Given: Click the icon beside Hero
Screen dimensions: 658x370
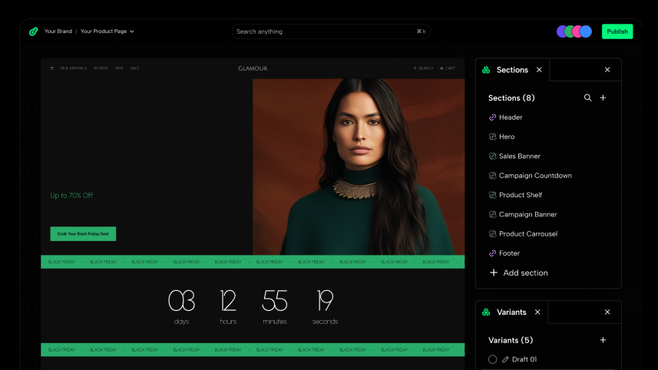Looking at the screenshot, I should [x=492, y=137].
